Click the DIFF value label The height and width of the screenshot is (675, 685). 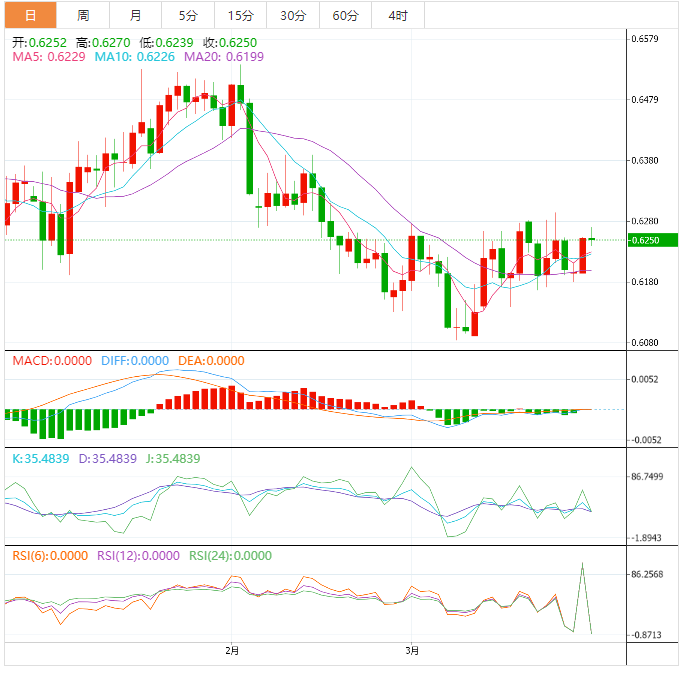(x=134, y=361)
